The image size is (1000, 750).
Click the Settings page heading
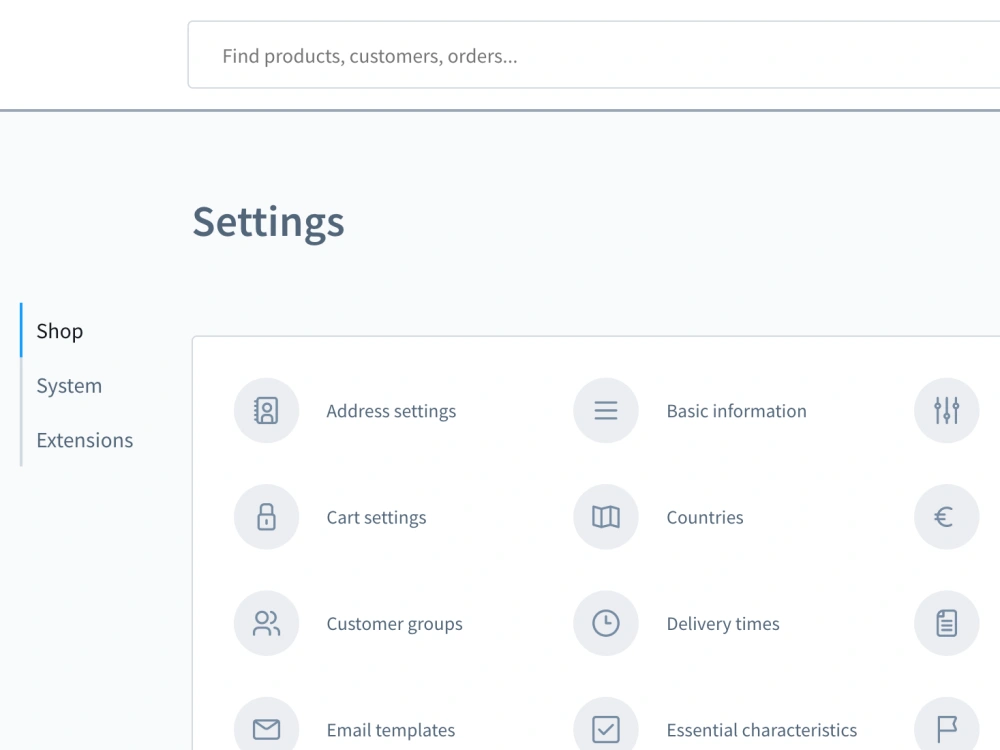pyautogui.click(x=268, y=223)
